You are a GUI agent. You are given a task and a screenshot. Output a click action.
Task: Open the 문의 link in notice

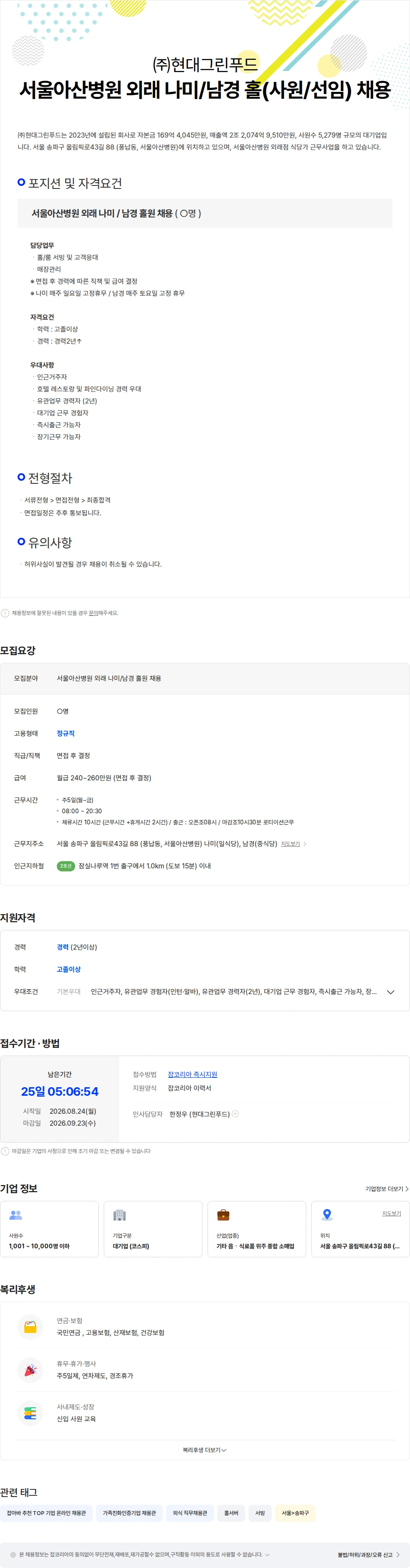click(x=93, y=613)
